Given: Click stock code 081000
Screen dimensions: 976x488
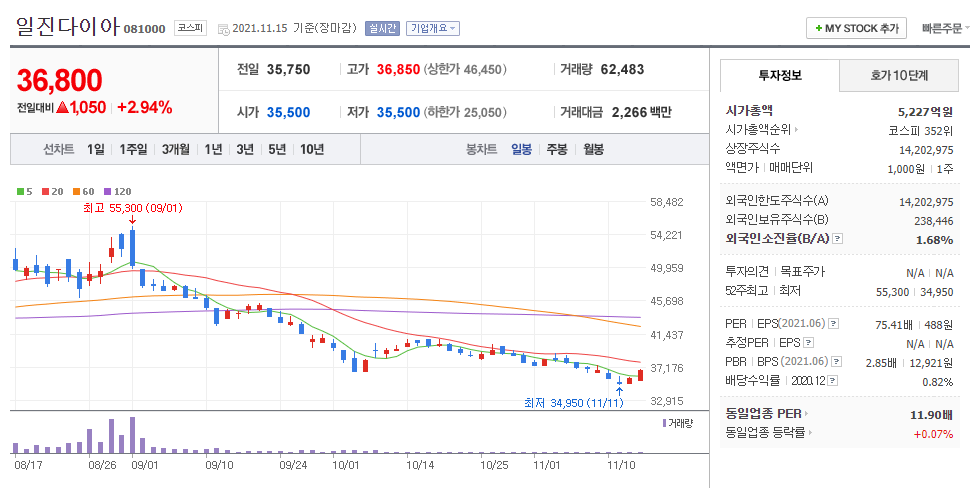Looking at the screenshot, I should coord(144,29).
